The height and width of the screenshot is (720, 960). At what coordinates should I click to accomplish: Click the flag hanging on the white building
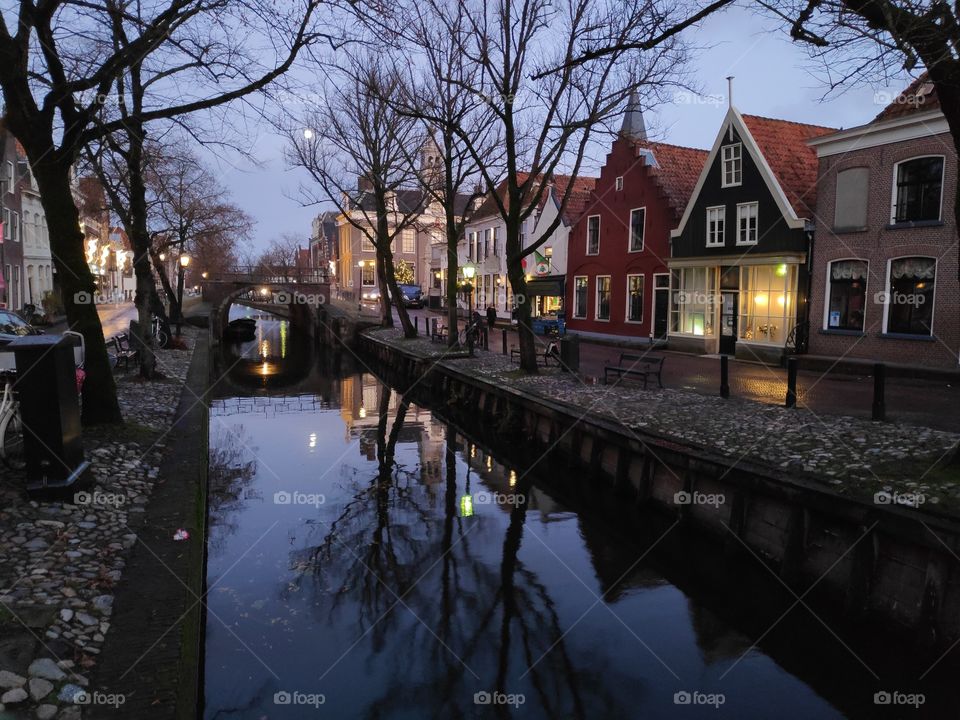540,263
